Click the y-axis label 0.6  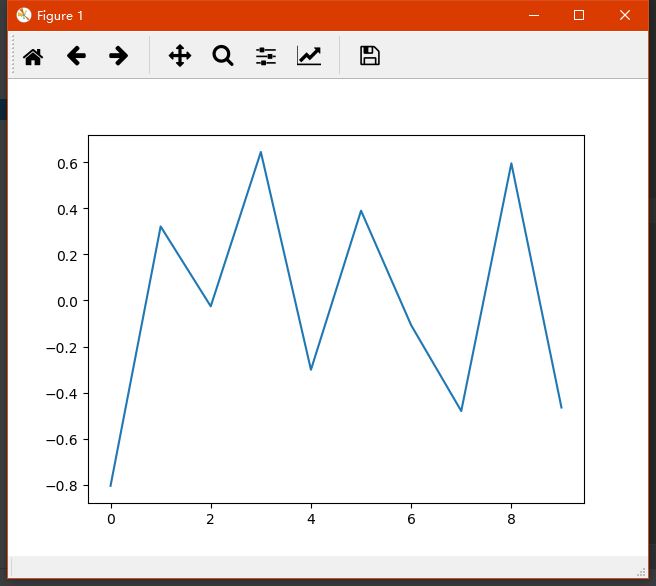(67, 164)
